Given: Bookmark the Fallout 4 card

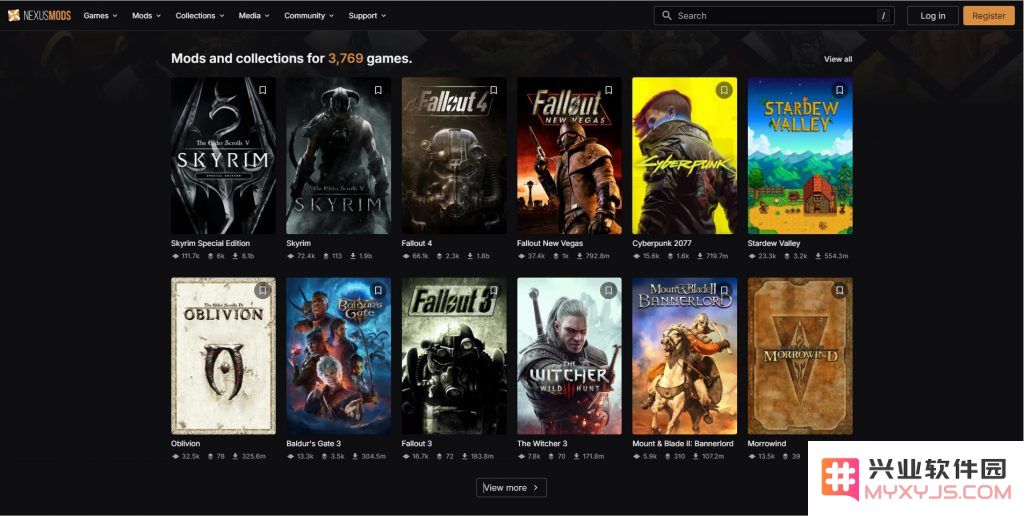Looking at the screenshot, I should [494, 90].
